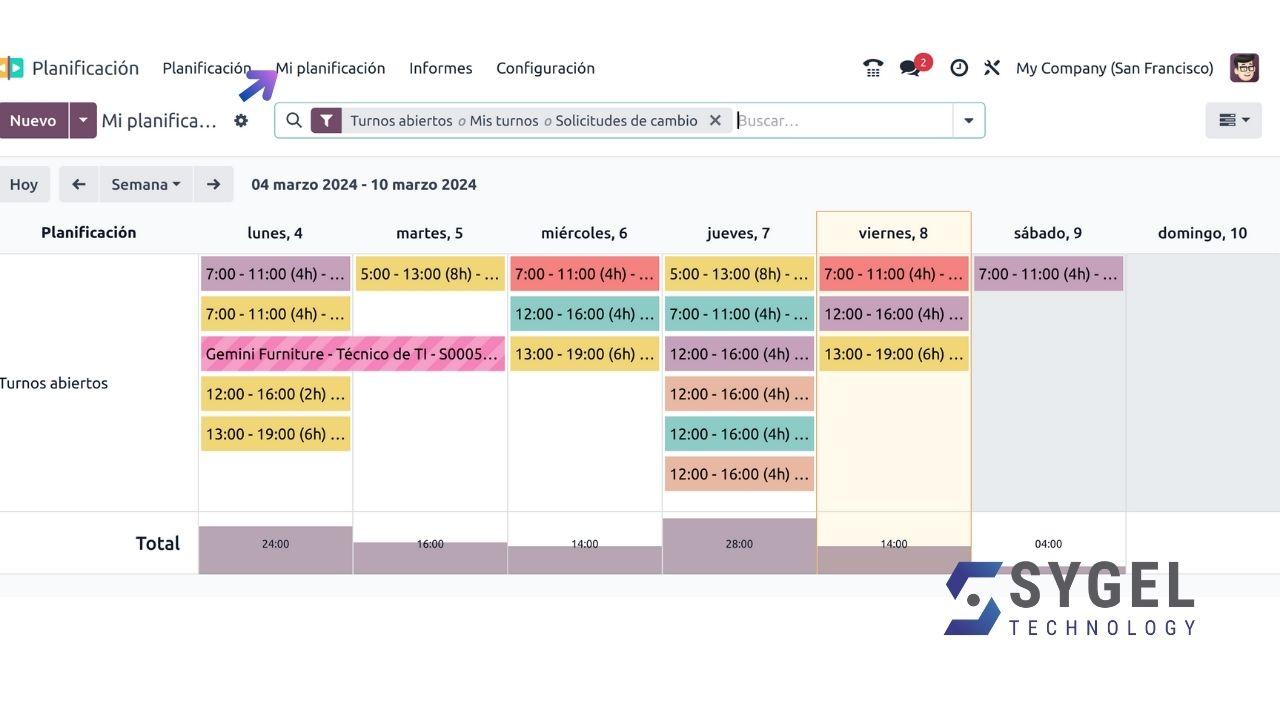1280x720 pixels.
Task: Expand the search options dropdown arrow
Action: tap(967, 120)
